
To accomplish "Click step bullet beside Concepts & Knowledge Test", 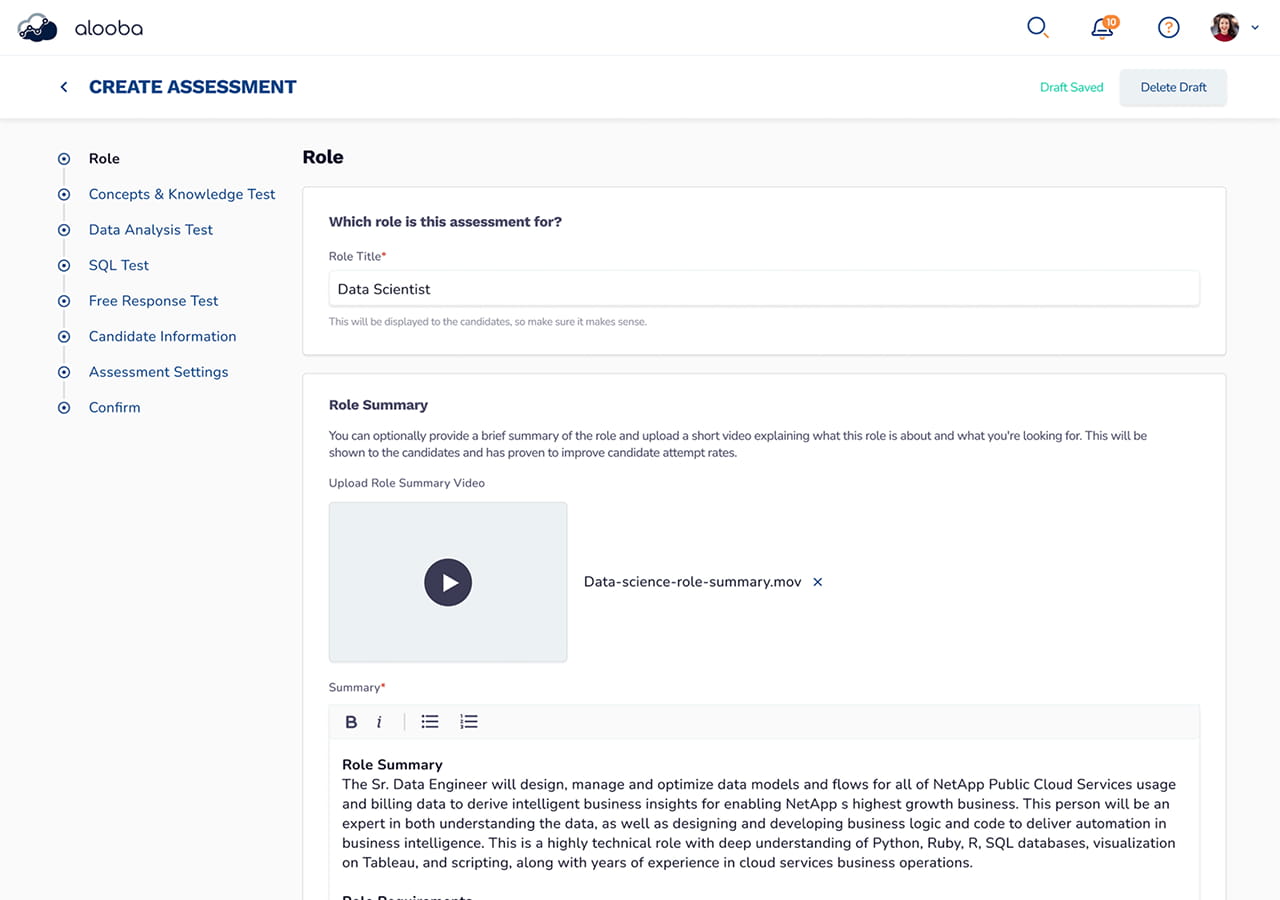I will 64,194.
